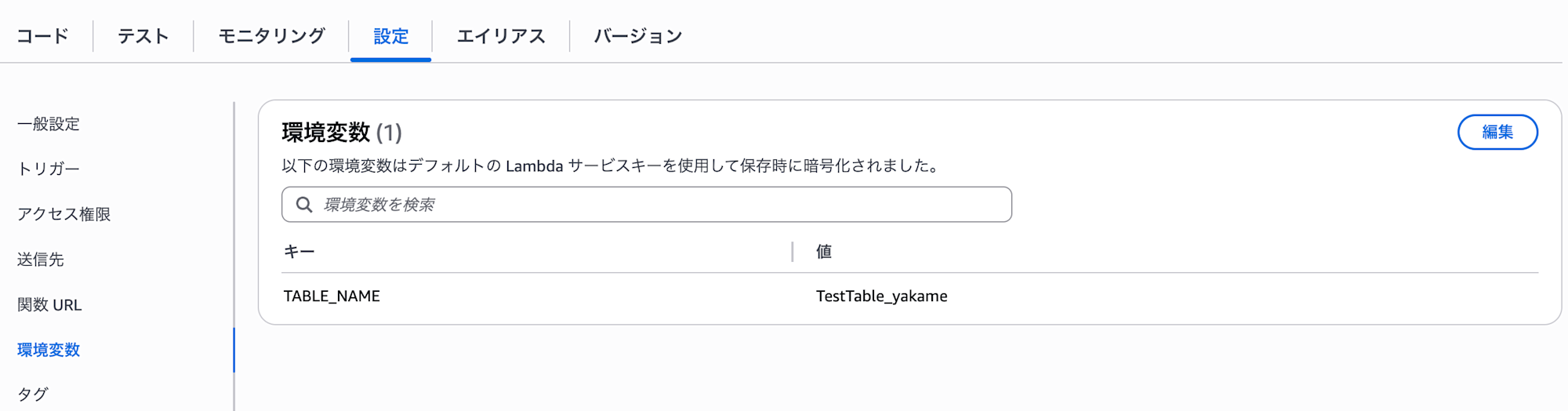Select the TABLE_NAME key cell

point(332,296)
